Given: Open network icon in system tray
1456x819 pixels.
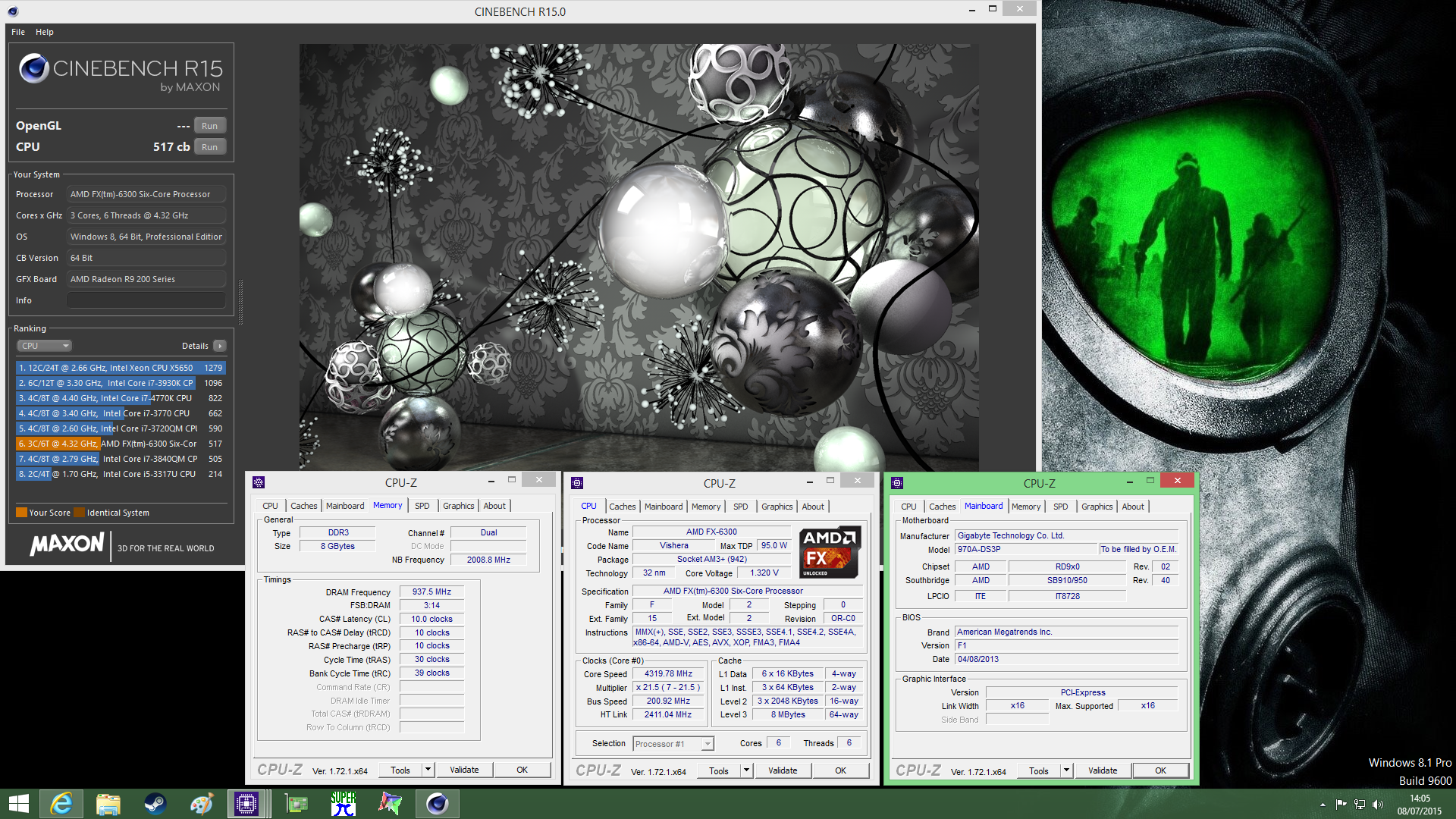Looking at the screenshot, I should [x=1360, y=805].
